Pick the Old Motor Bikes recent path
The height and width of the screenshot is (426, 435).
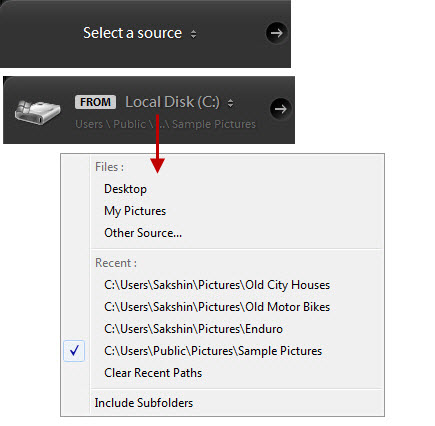[x=217, y=307]
